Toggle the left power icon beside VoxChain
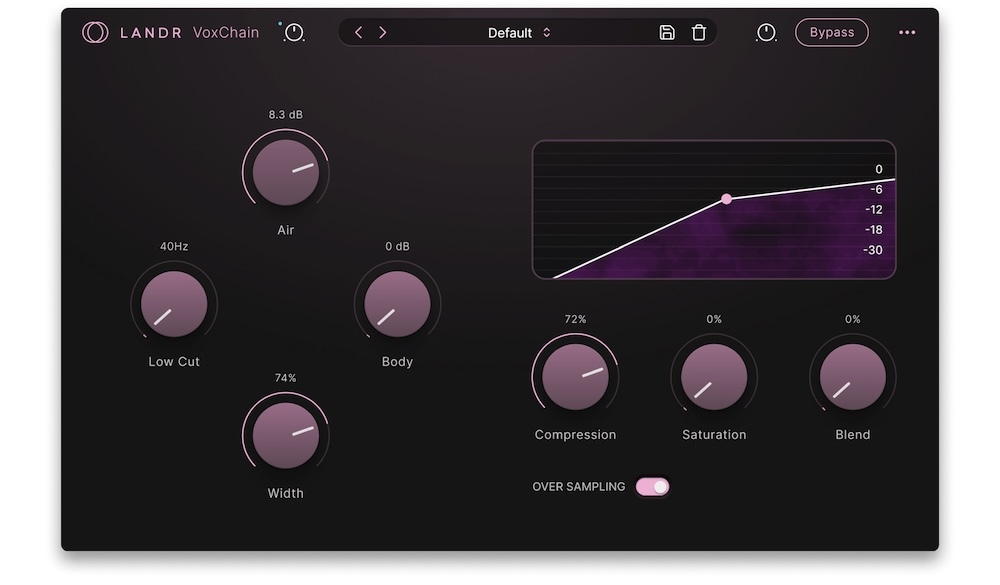Screen dimensions: 1000x585 point(294,33)
